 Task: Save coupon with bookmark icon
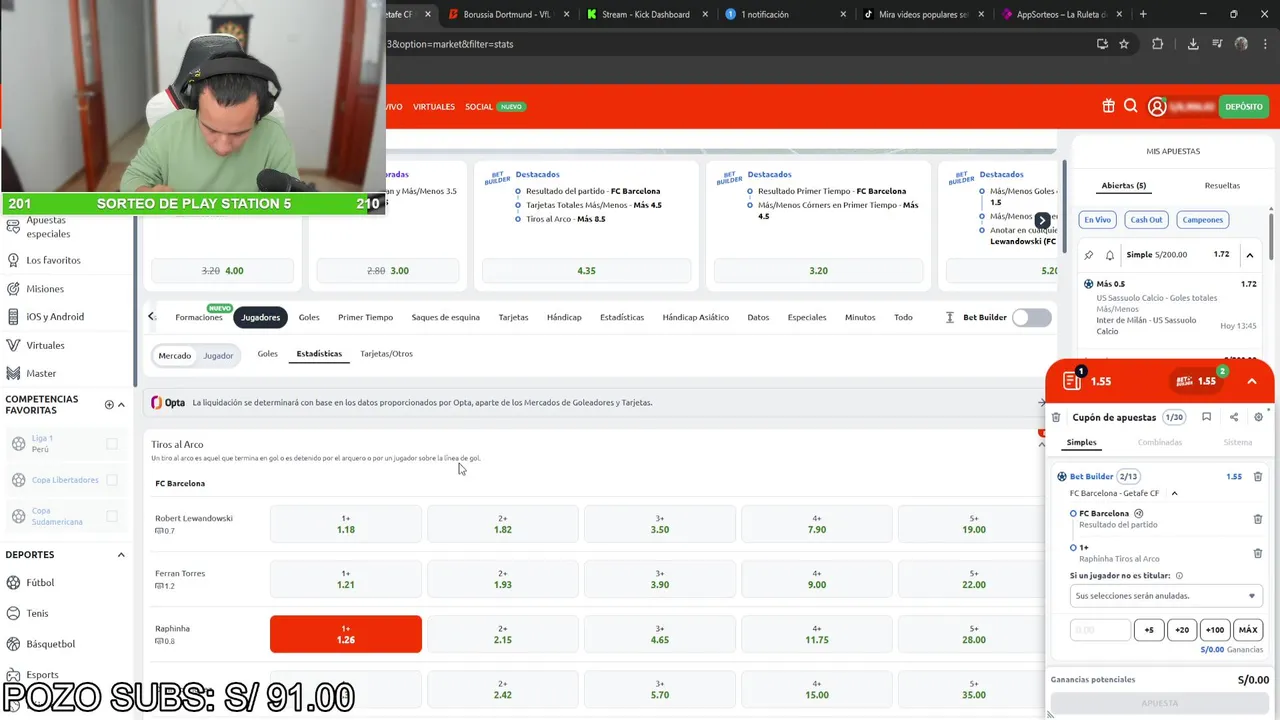1206,417
